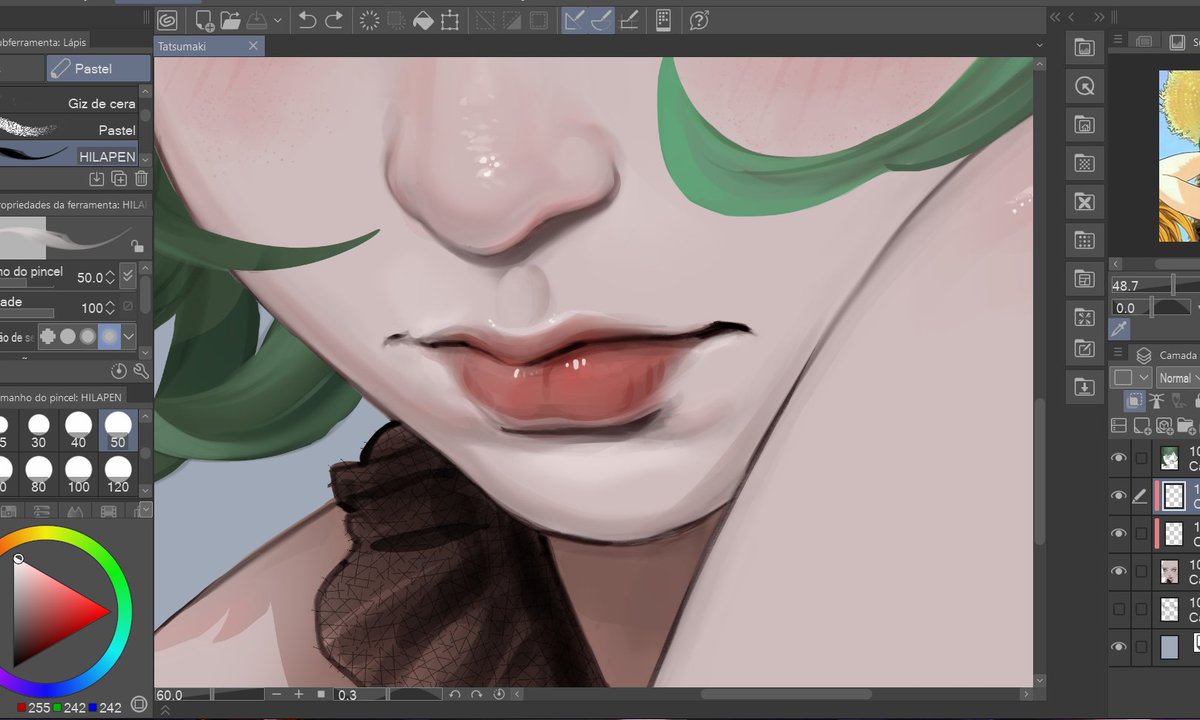1200x720 pixels.
Task: Create a new raster layer
Action: 1142,426
